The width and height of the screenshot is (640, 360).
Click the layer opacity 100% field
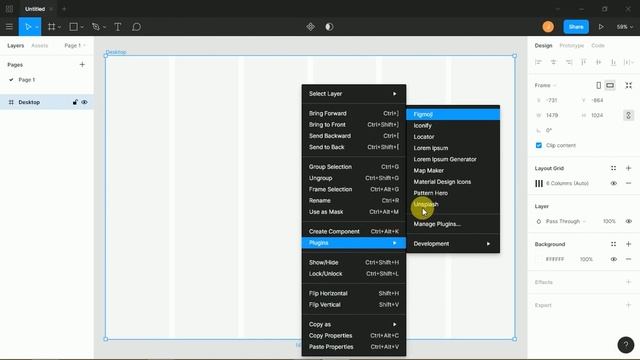pos(609,221)
